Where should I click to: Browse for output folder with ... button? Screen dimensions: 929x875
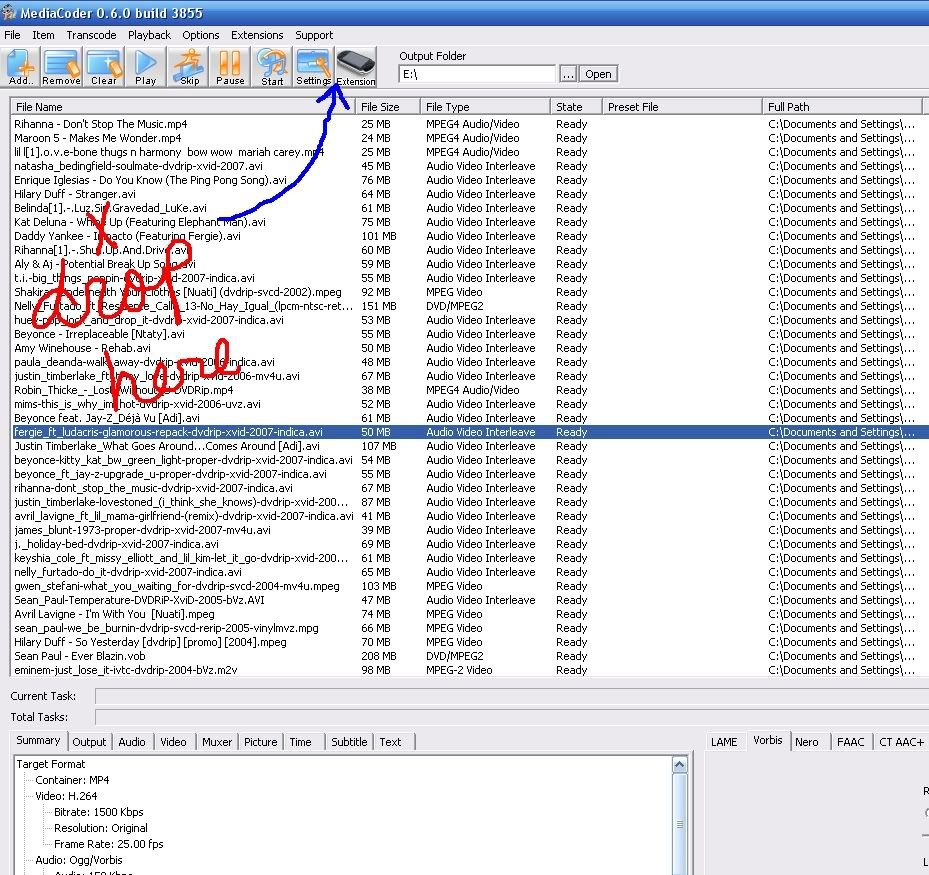click(568, 74)
